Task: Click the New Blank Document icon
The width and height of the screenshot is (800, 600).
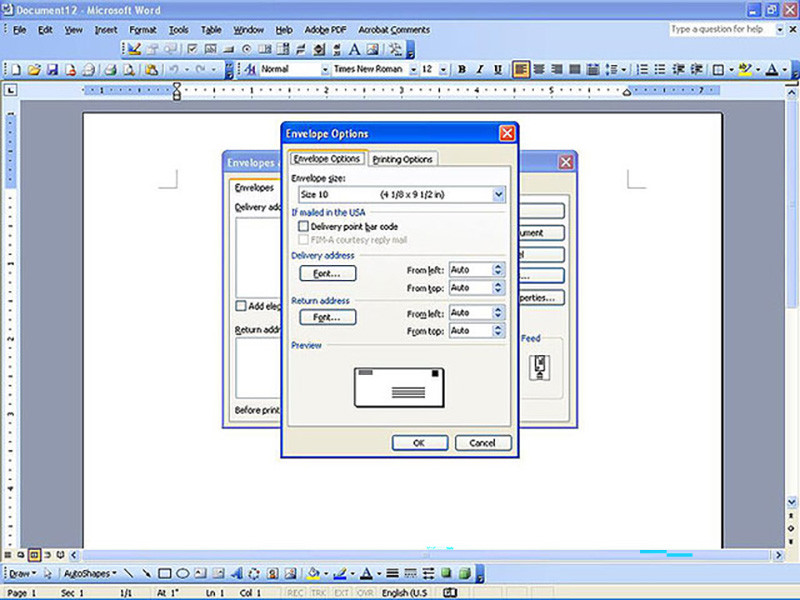Action: pyautogui.click(x=15, y=69)
